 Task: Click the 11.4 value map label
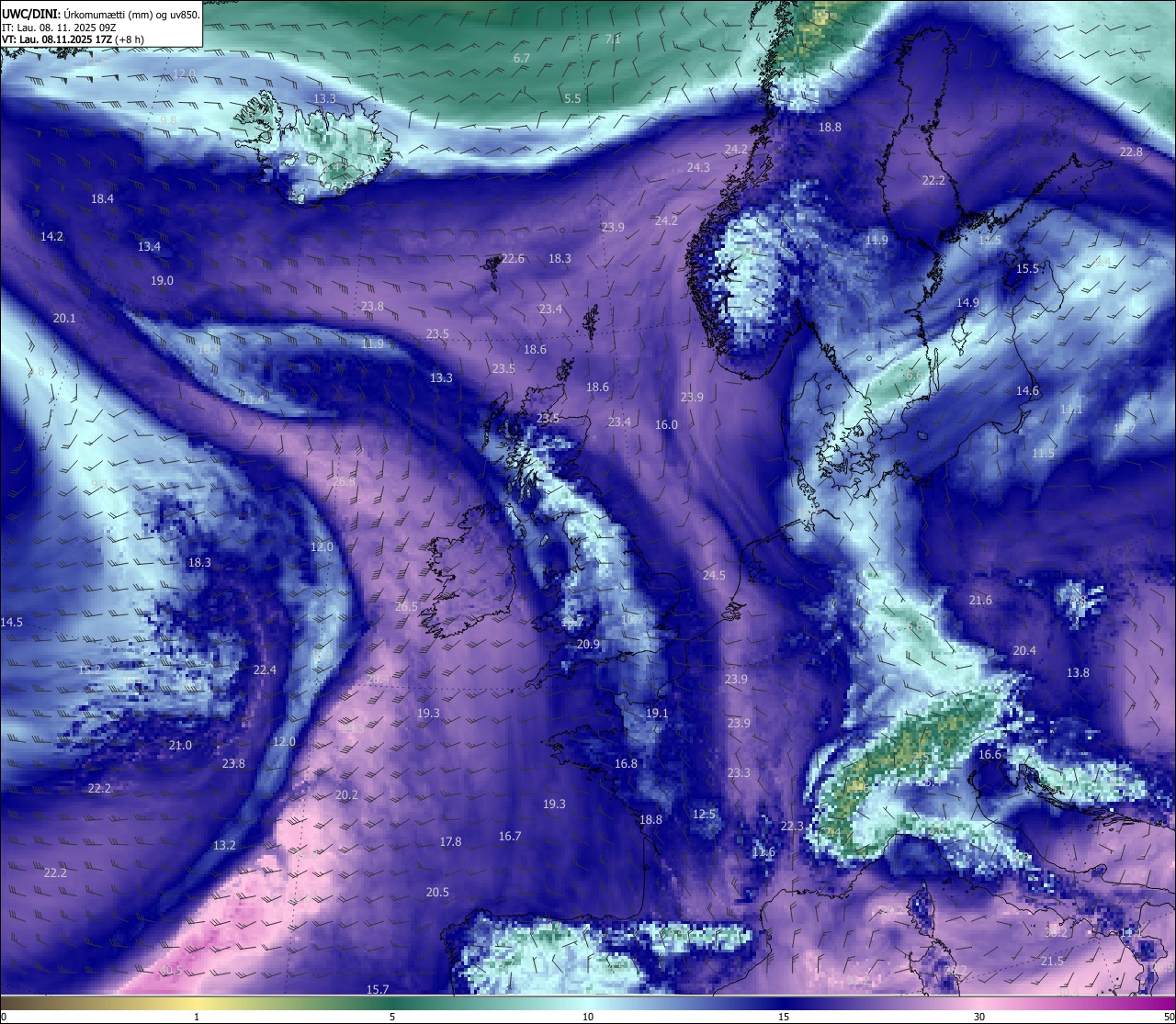253,399
